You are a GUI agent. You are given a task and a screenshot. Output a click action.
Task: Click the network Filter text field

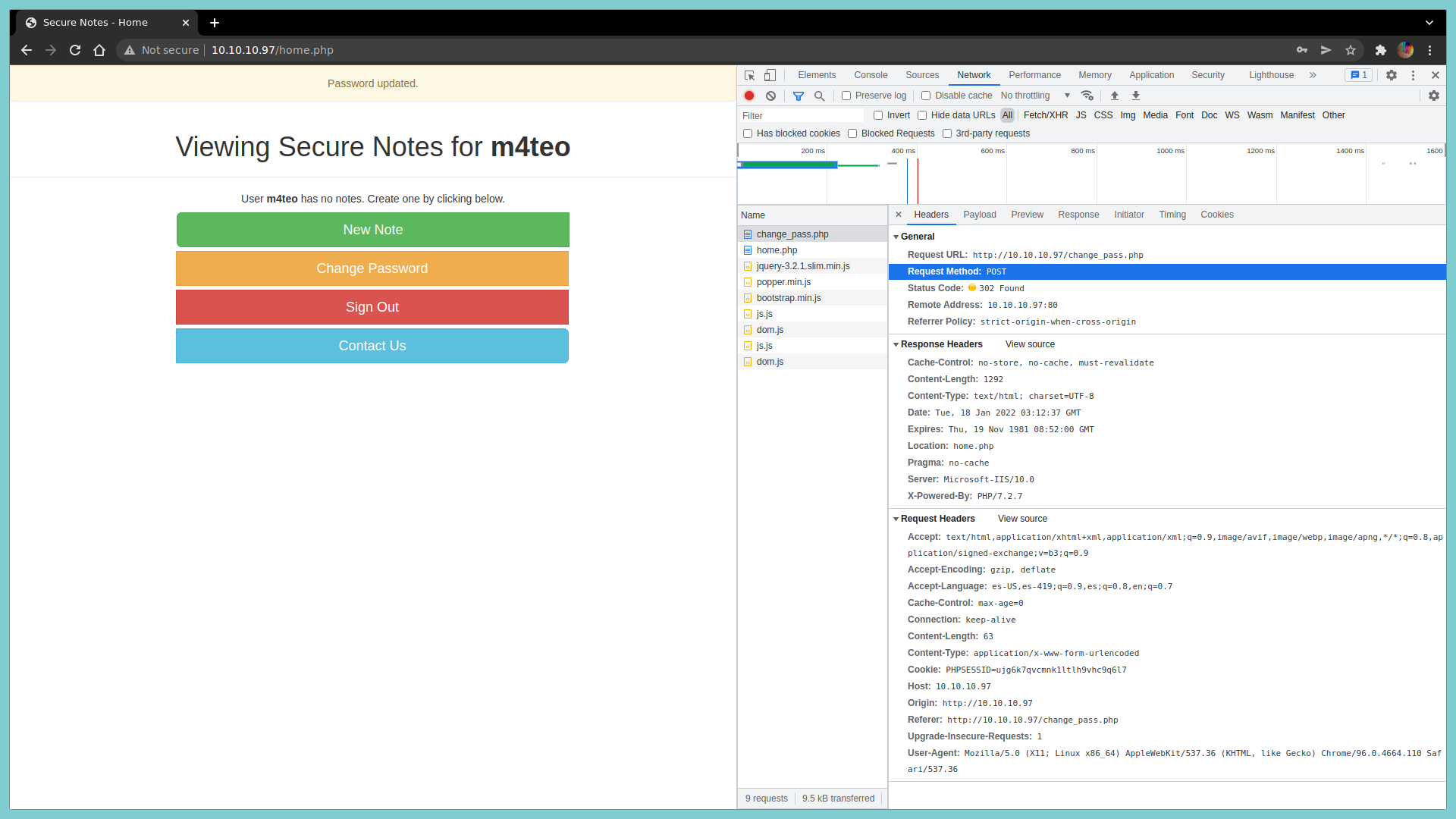801,115
